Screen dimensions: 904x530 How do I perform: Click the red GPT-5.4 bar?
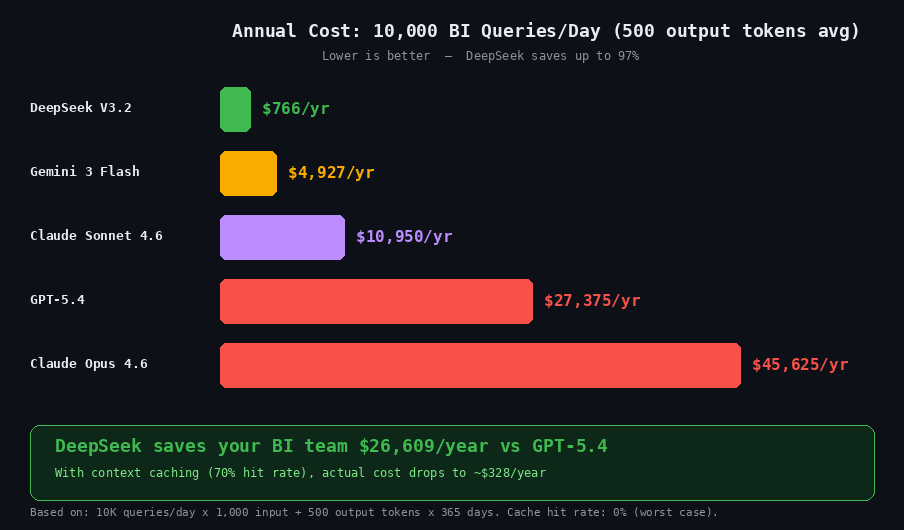[x=376, y=302]
